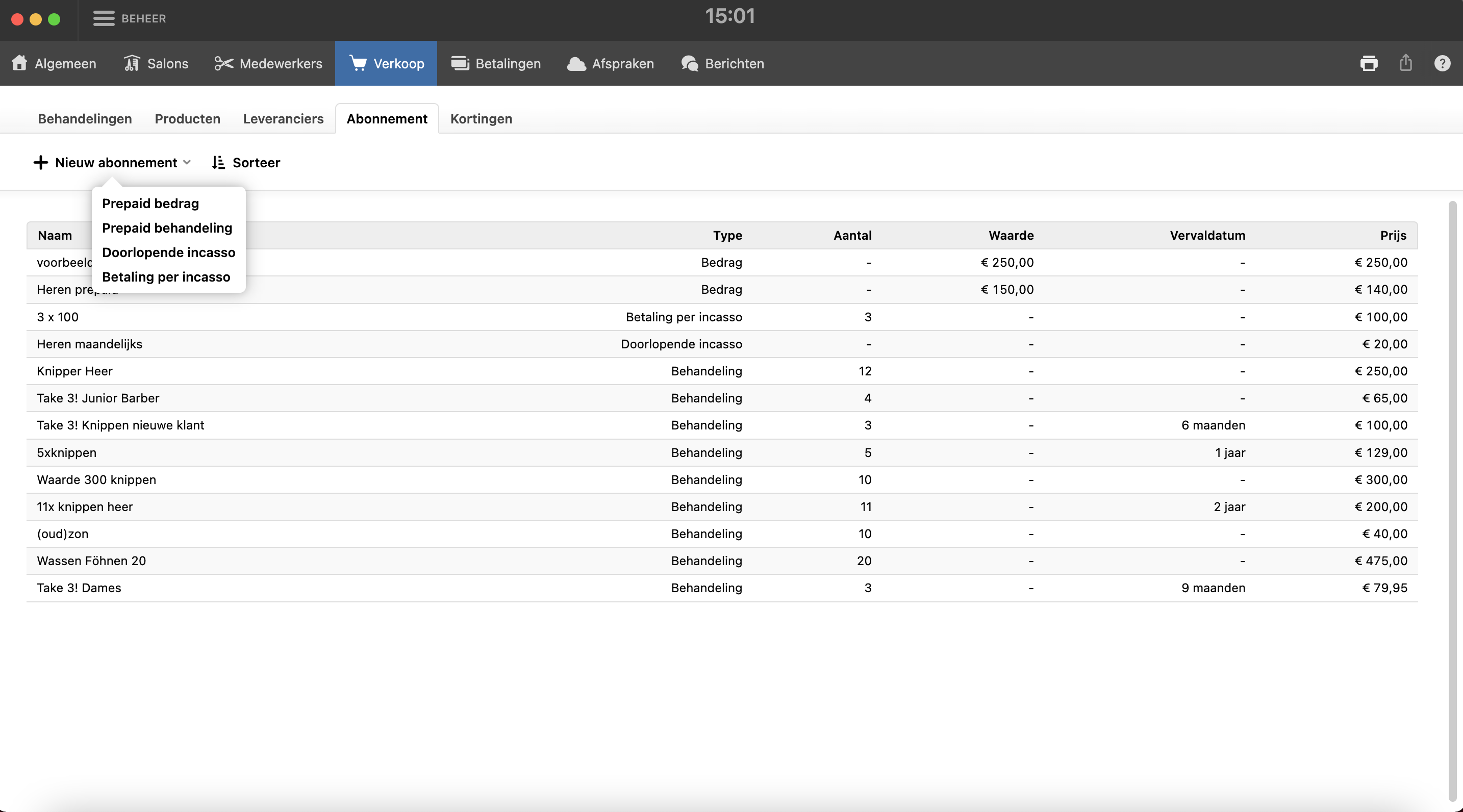
Task: Open Medewerkers with scissors icon
Action: tap(269, 64)
